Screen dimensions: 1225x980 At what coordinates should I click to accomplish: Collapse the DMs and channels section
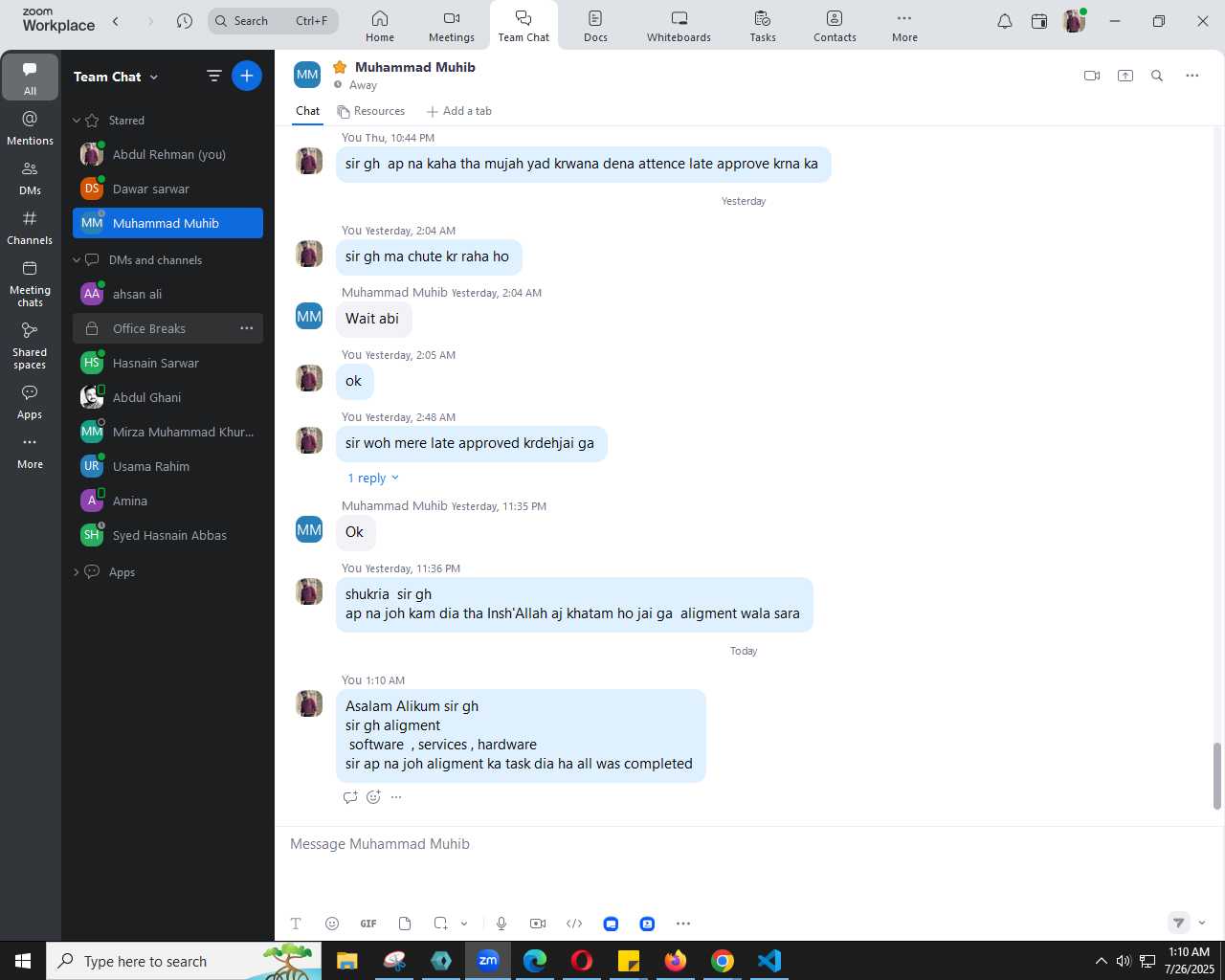click(77, 260)
